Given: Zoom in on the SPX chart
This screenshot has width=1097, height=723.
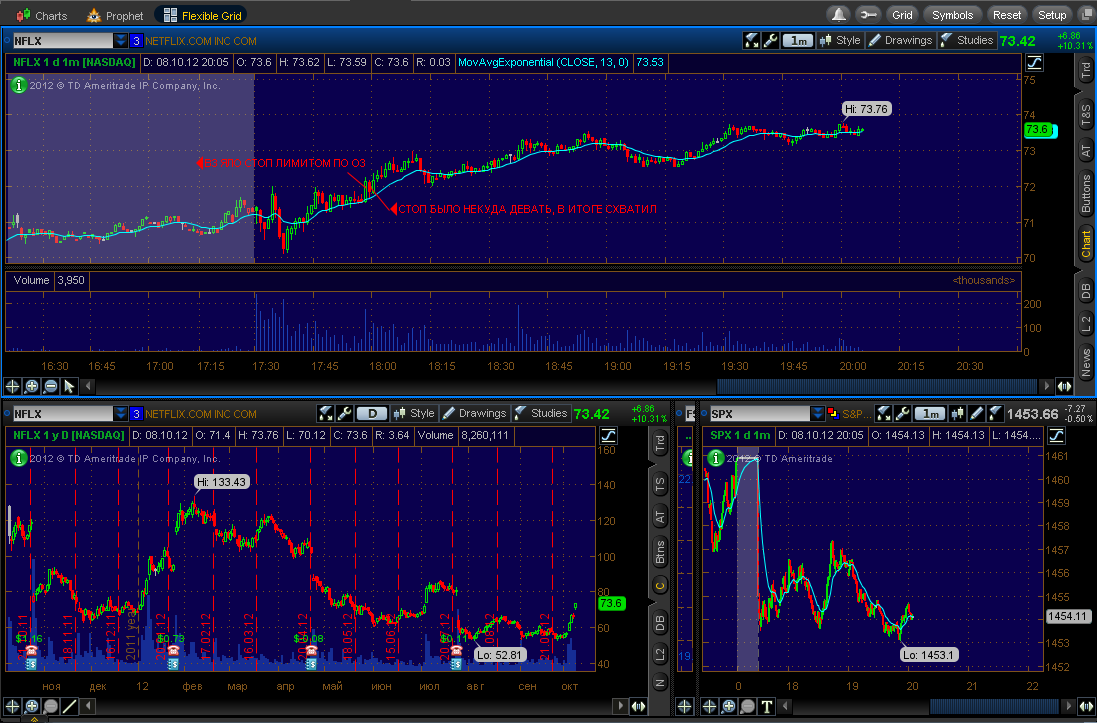Looking at the screenshot, I should 728,706.
